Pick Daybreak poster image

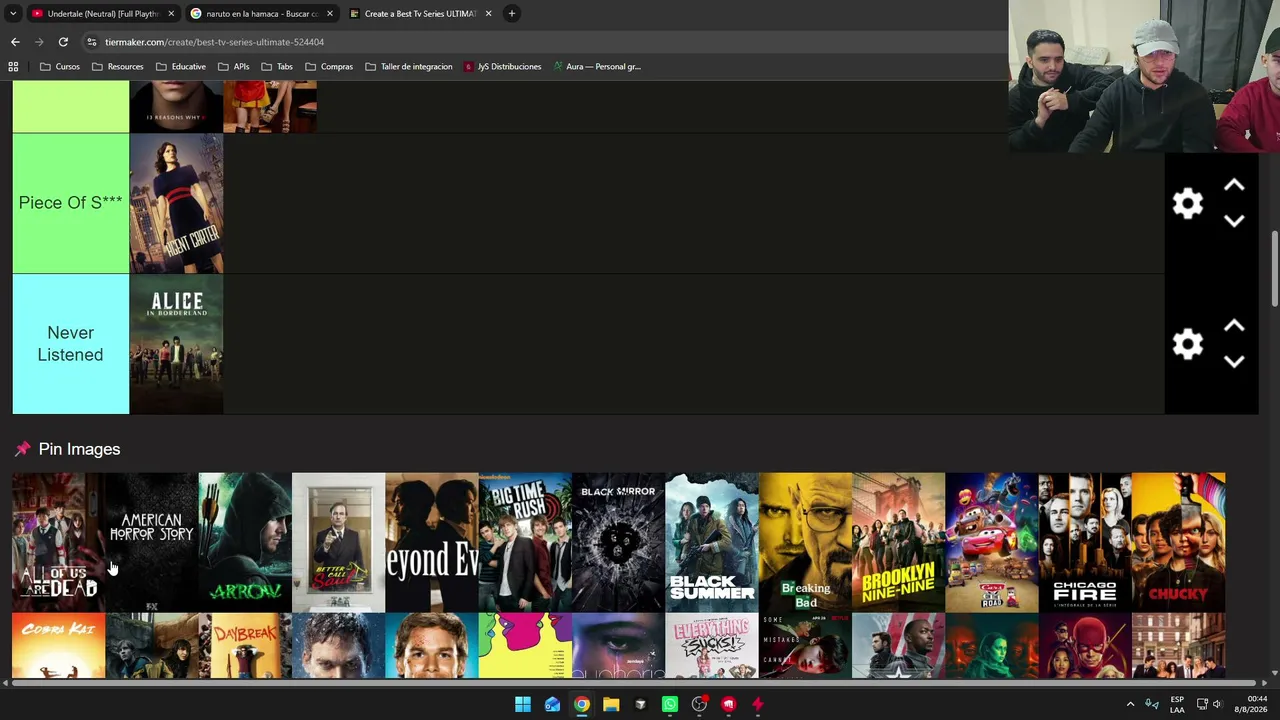[245, 646]
